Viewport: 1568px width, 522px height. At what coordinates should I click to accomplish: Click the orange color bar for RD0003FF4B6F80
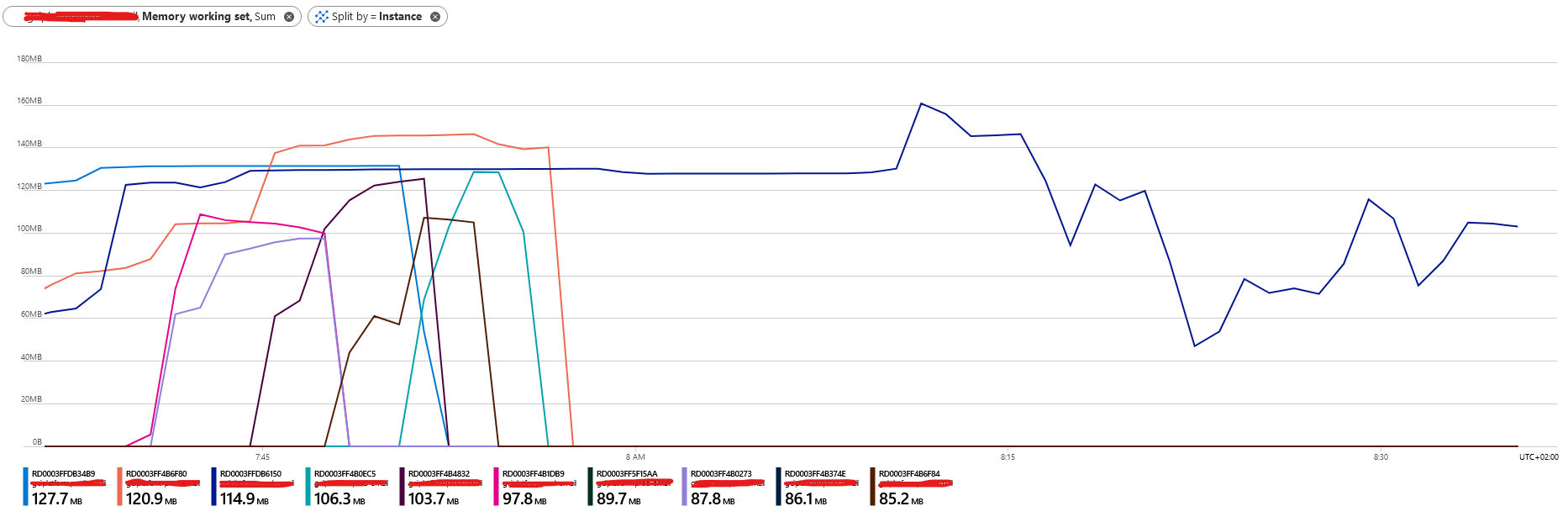(121, 488)
